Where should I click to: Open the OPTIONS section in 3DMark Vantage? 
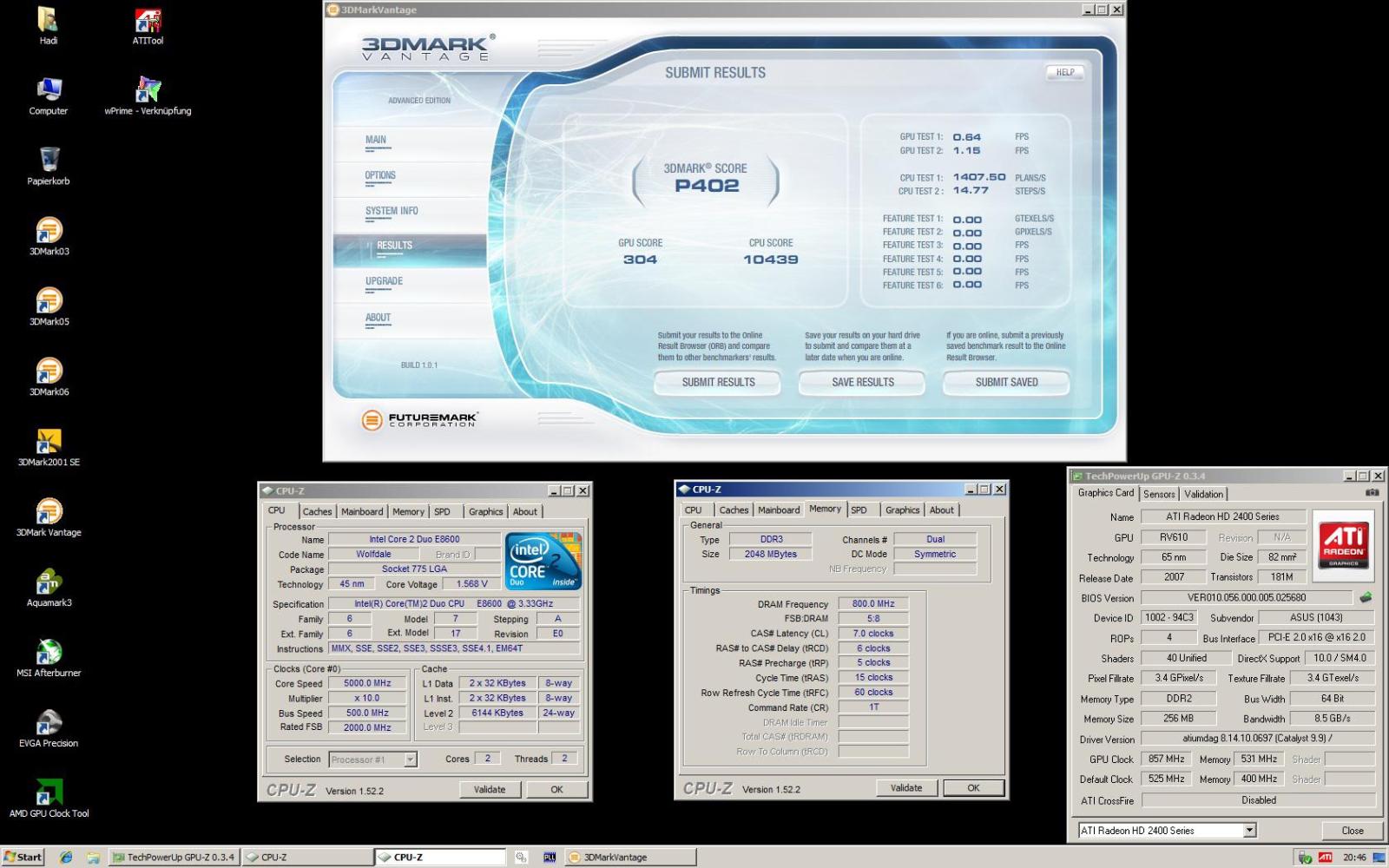[x=380, y=176]
